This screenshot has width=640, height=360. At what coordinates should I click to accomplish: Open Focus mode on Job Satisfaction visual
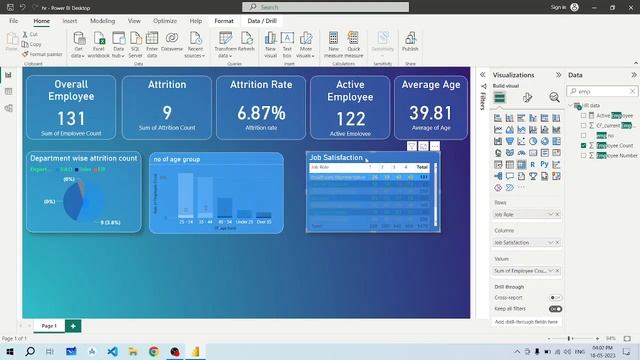pyautogui.click(x=423, y=146)
